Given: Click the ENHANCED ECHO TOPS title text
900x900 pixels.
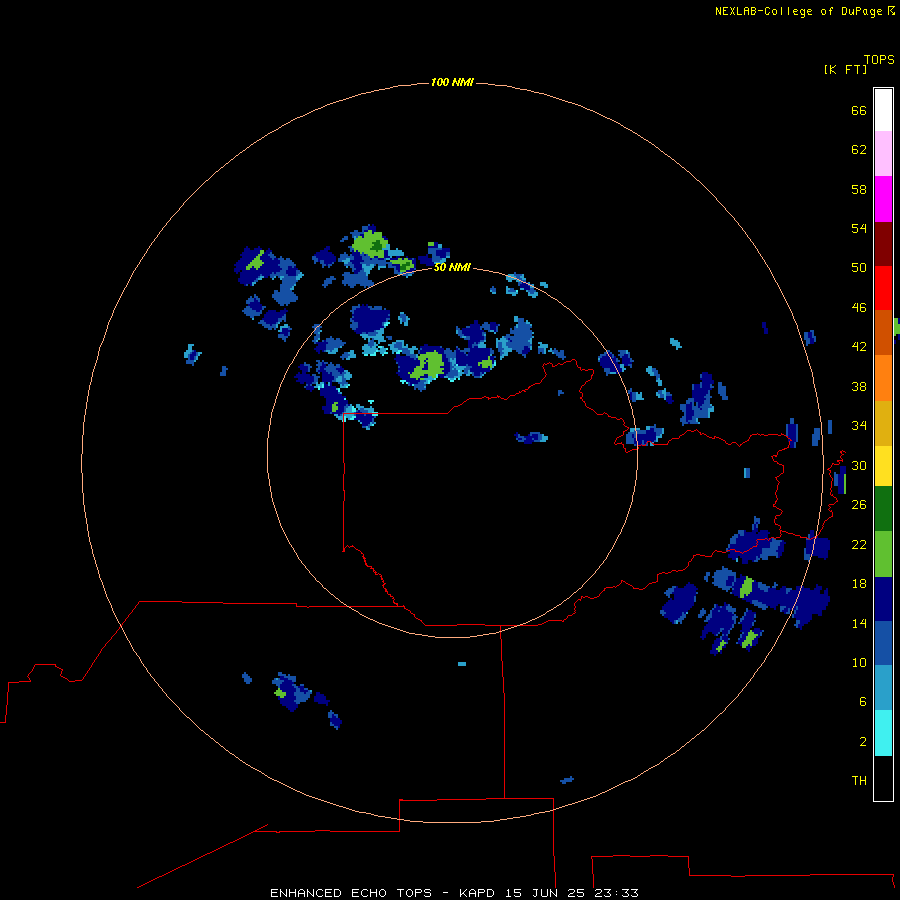Looking at the screenshot, I should [x=351, y=893].
